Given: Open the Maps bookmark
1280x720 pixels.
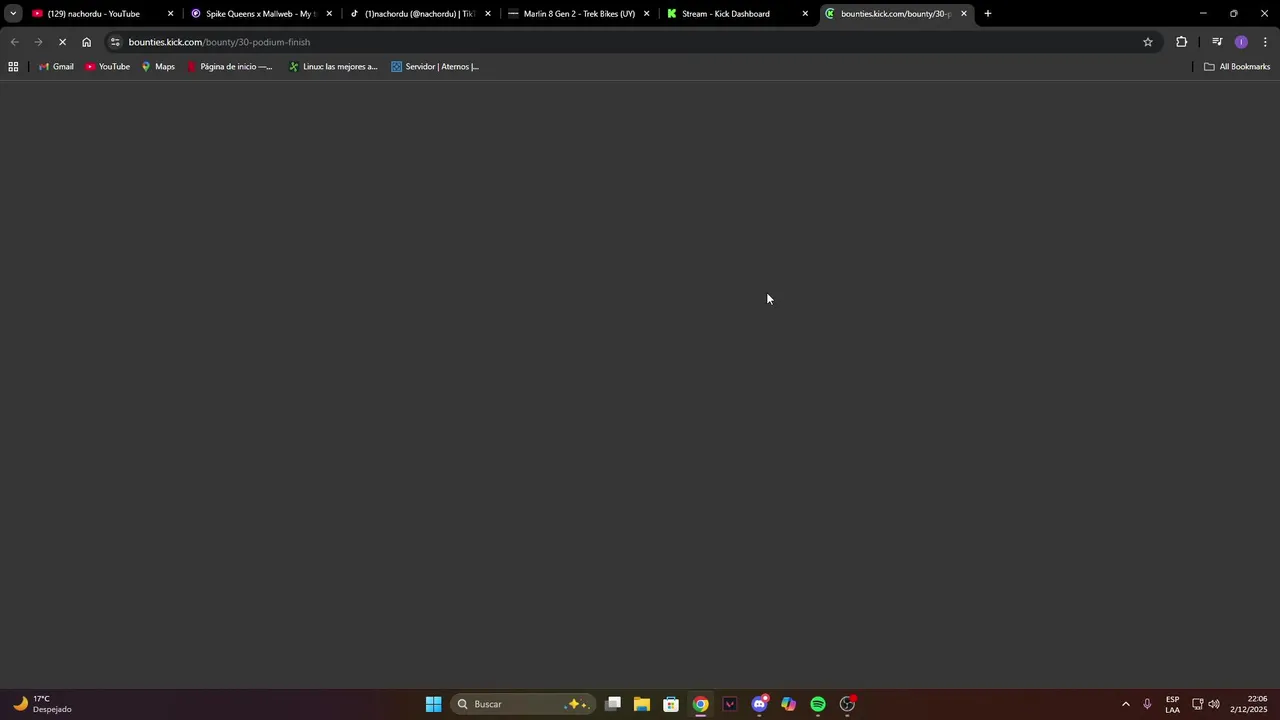Looking at the screenshot, I should [x=158, y=67].
